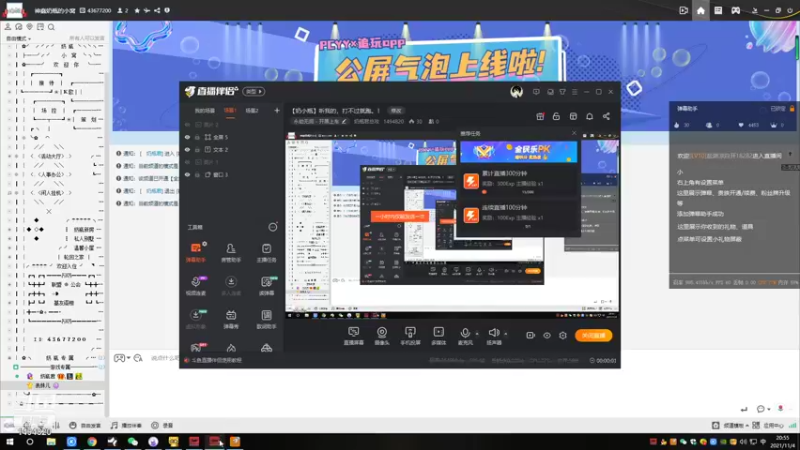Add a 直播屏幕 screen capture source
This screenshot has width=800, height=450.
pos(354,336)
